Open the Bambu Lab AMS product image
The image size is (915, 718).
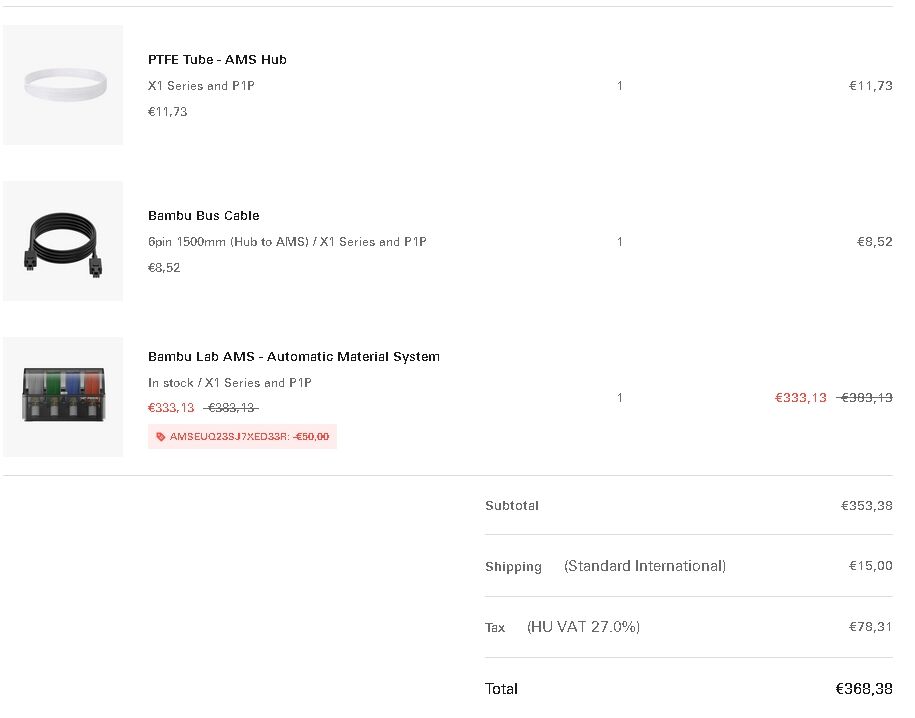63,396
